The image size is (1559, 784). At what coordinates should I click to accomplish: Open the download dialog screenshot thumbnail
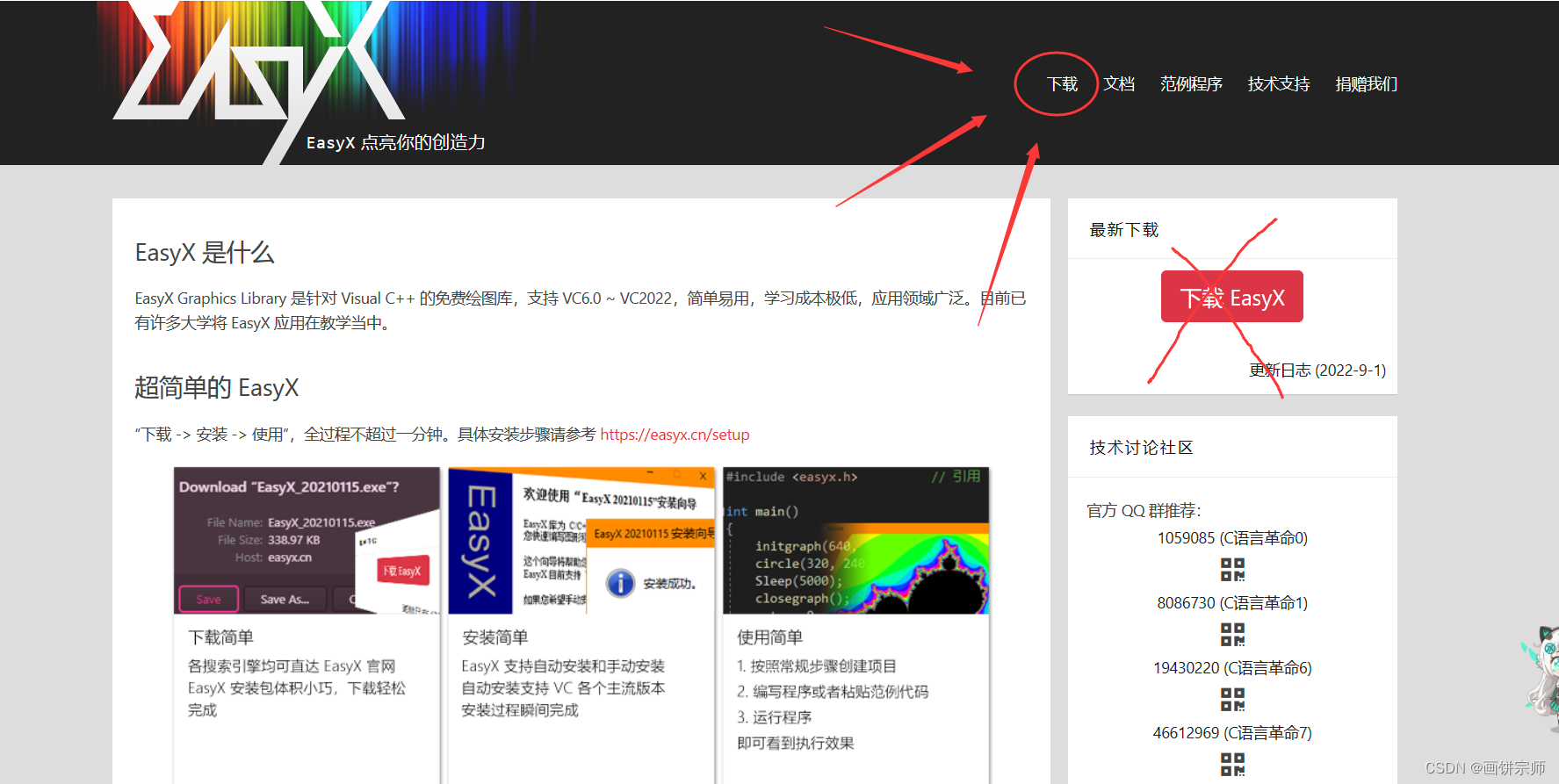pyautogui.click(x=307, y=540)
